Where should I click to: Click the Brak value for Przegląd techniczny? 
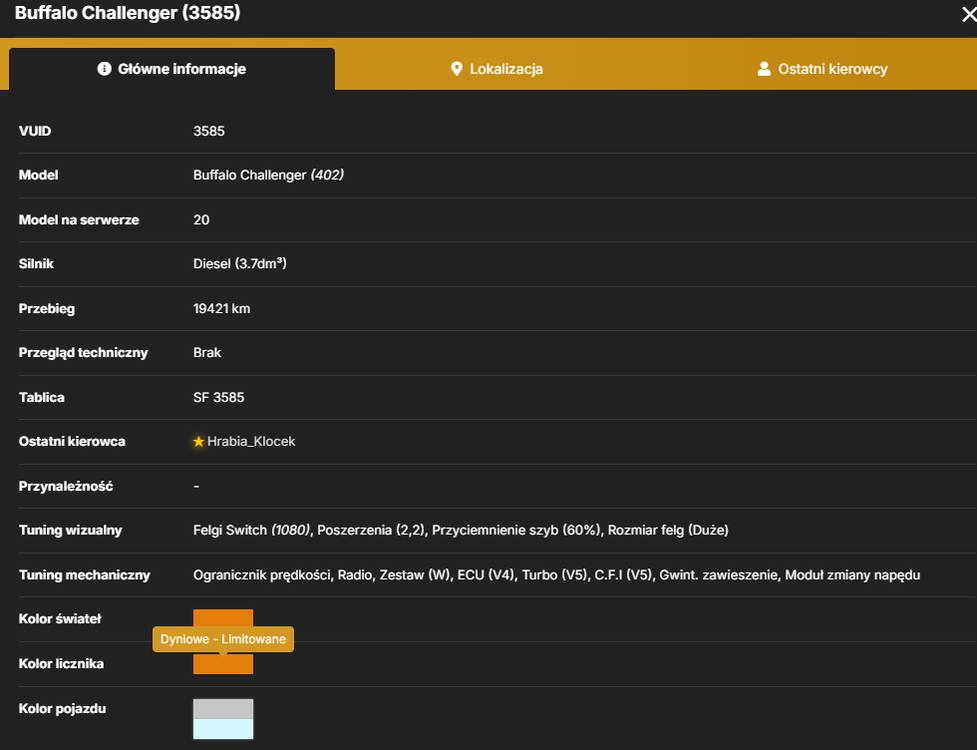point(207,353)
